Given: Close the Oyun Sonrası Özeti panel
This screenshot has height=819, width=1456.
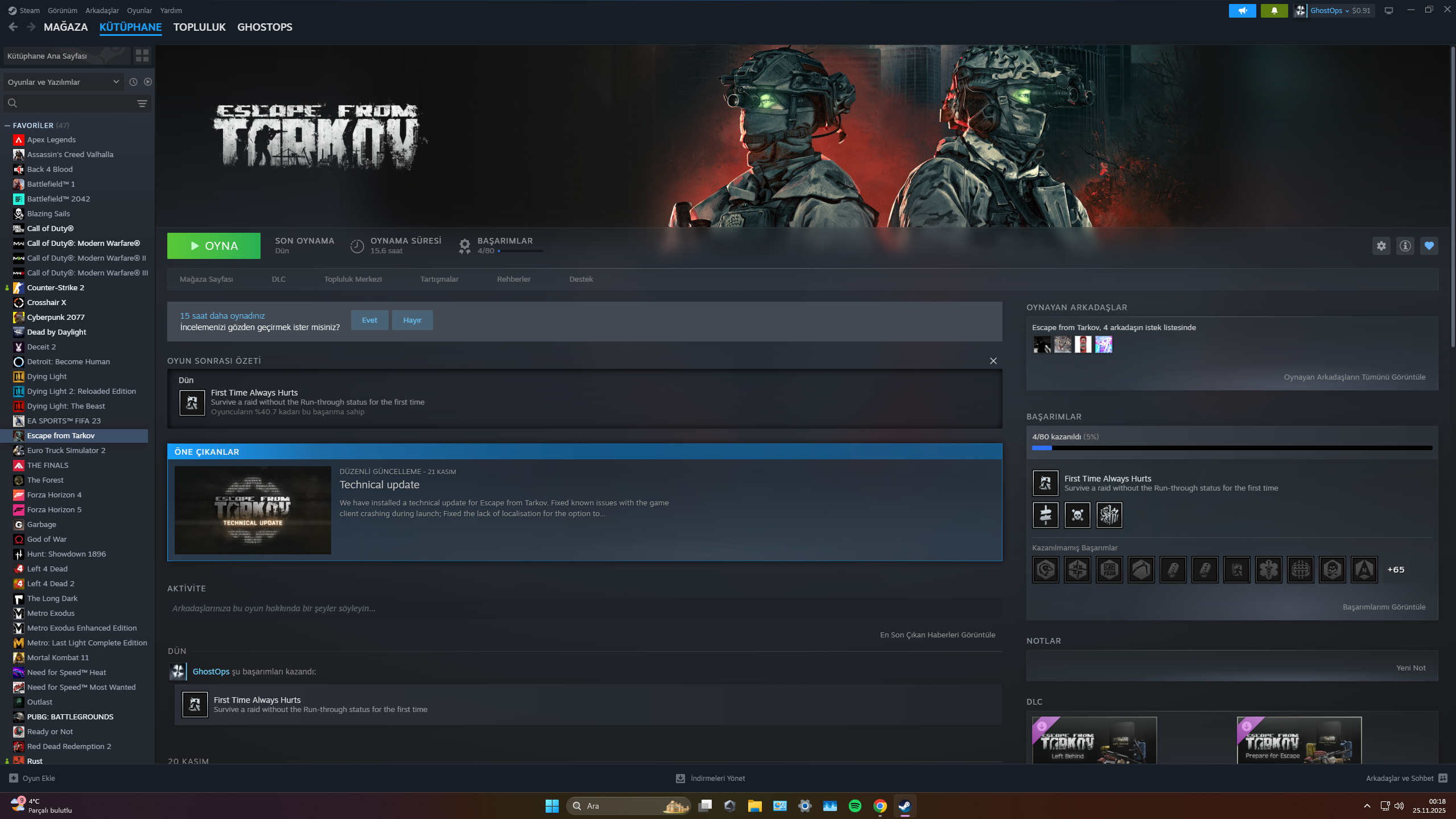Looking at the screenshot, I should [993, 361].
